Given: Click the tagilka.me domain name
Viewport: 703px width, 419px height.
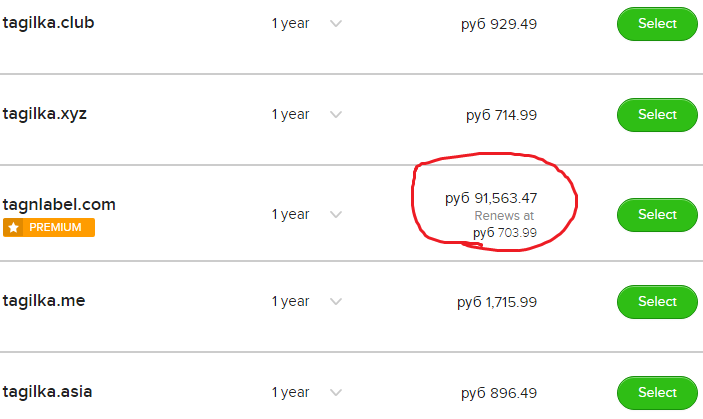Looking at the screenshot, I should pos(44,301).
